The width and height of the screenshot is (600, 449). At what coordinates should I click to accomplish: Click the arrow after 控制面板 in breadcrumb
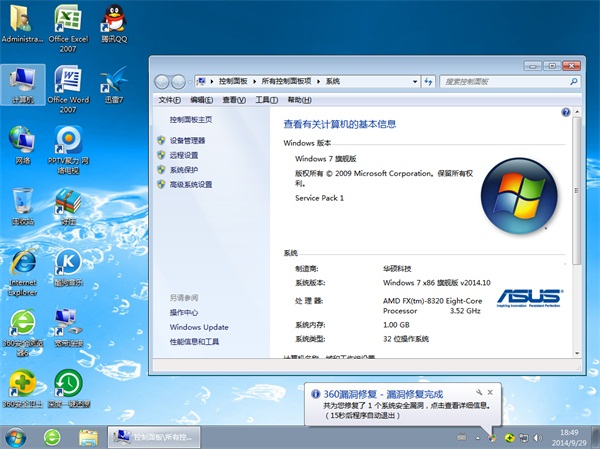[x=240, y=81]
